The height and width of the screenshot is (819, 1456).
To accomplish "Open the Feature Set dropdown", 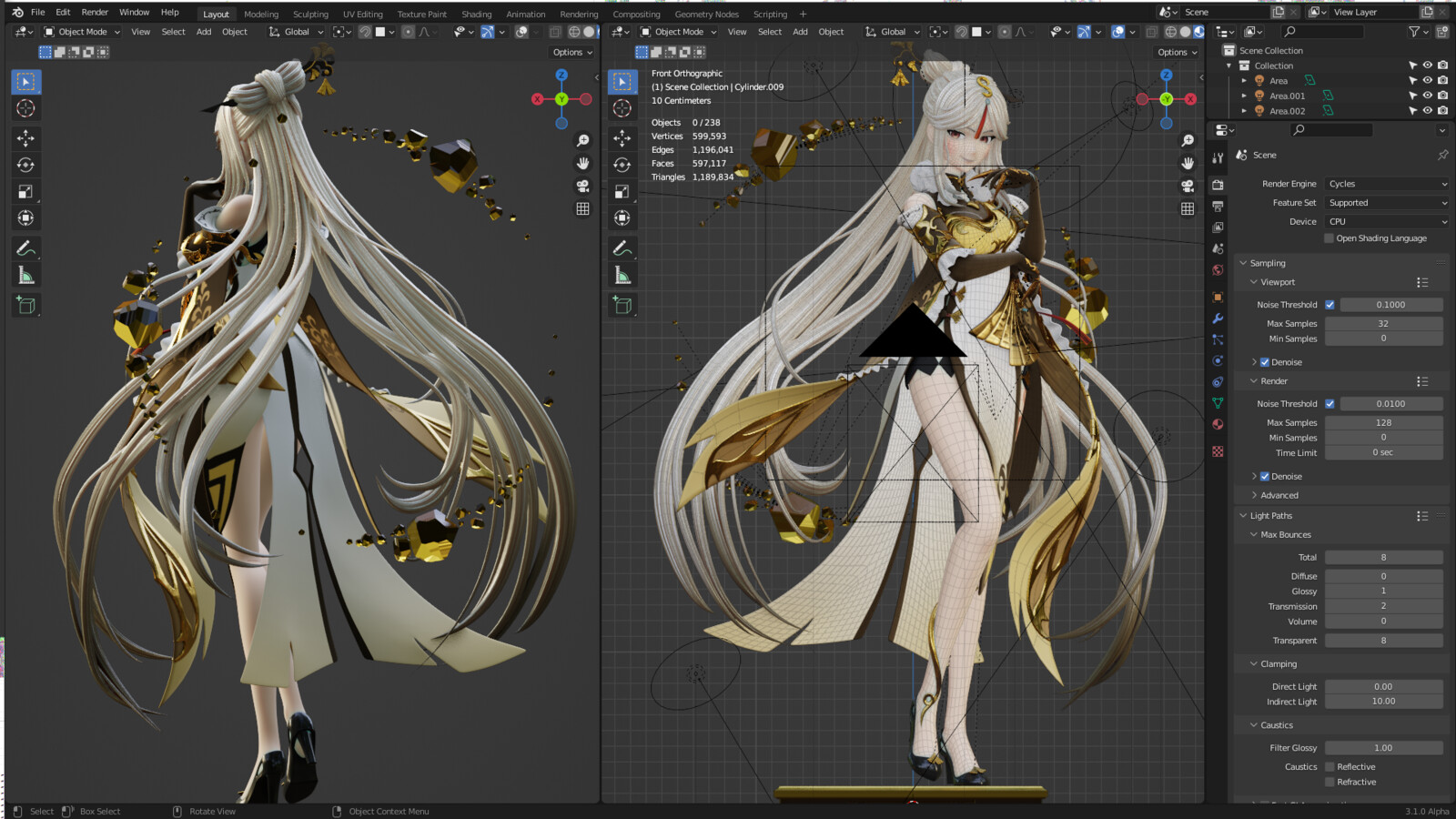I will click(1387, 203).
